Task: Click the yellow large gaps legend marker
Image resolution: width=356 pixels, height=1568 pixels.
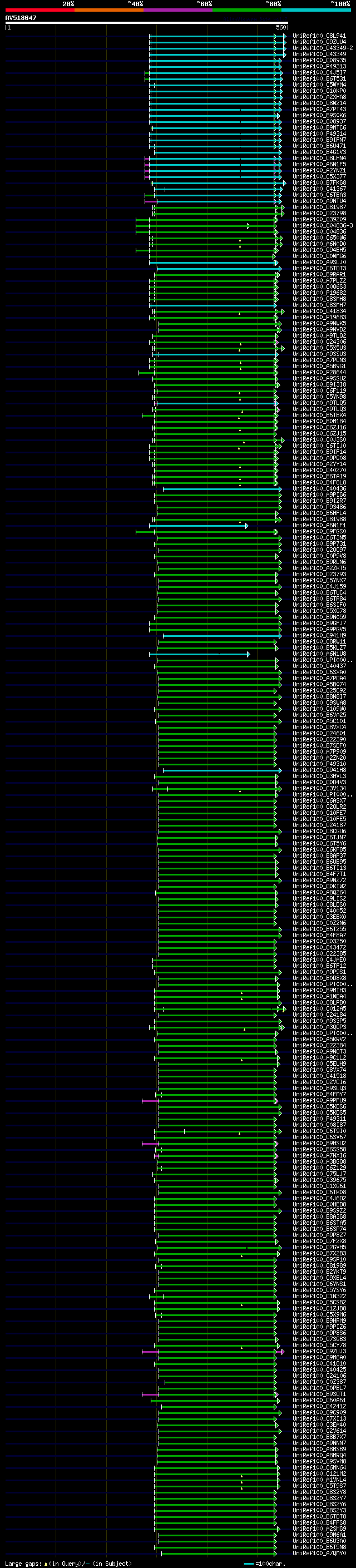Action: coord(46,1563)
